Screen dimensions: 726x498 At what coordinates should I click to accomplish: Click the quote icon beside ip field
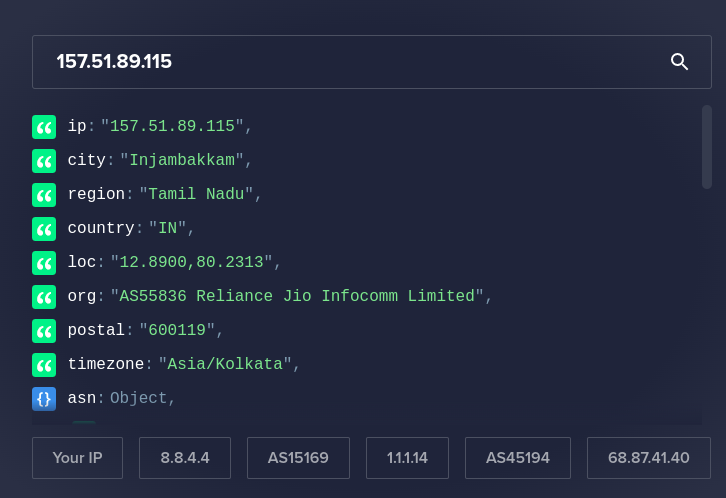pyautogui.click(x=44, y=127)
